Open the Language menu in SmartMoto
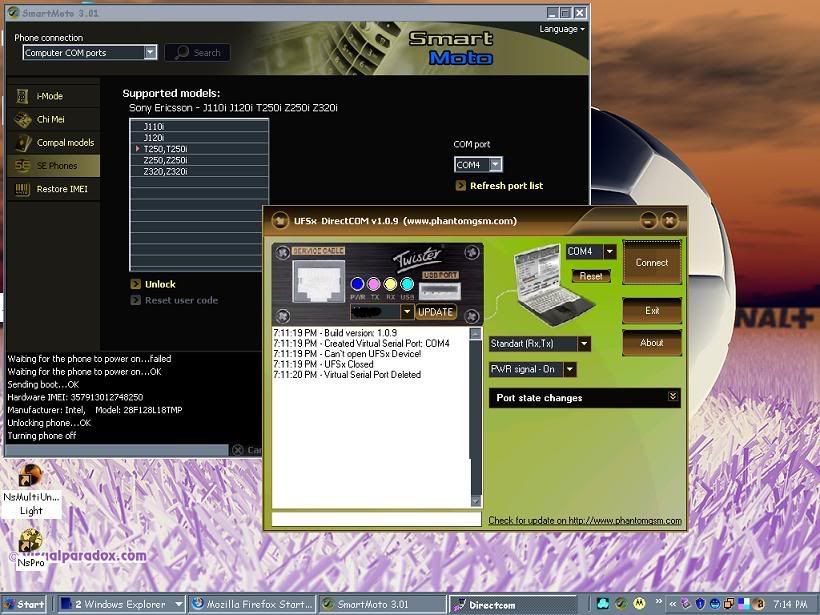This screenshot has width=820, height=615. tap(562, 29)
